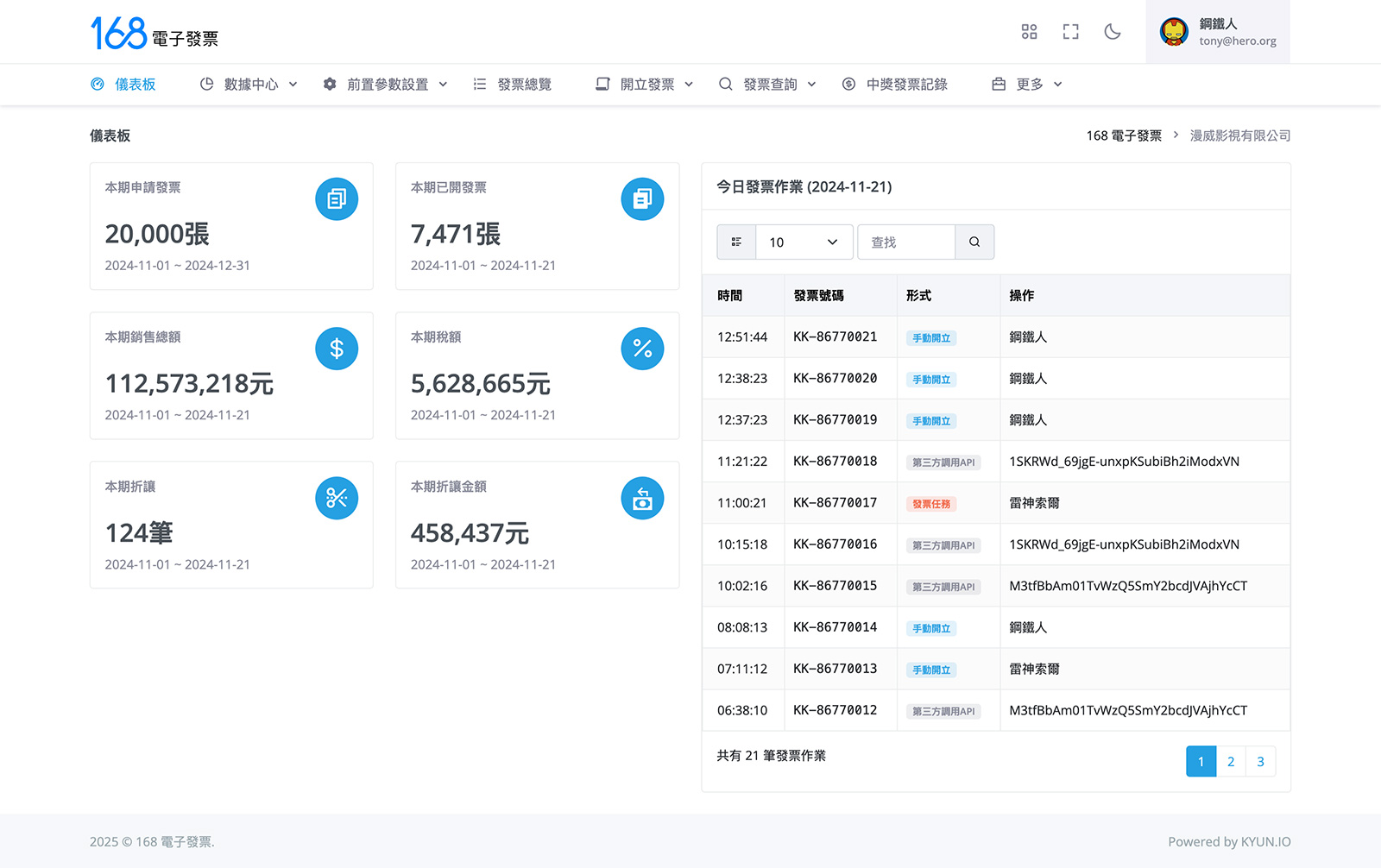
Task: Click the list view icon beside page size
Action: [x=736, y=242]
